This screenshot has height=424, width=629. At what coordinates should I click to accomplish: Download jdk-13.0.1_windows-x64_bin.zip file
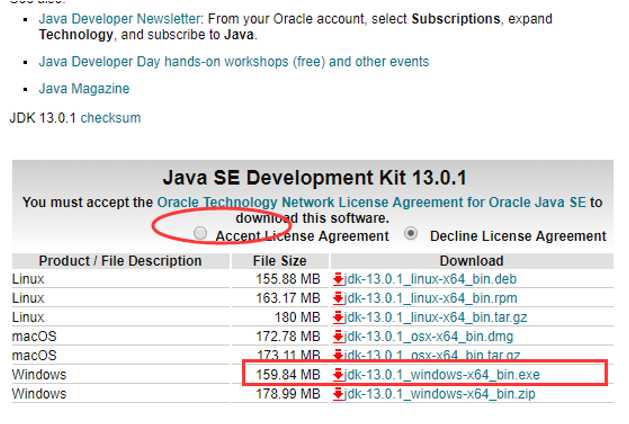click(x=440, y=394)
